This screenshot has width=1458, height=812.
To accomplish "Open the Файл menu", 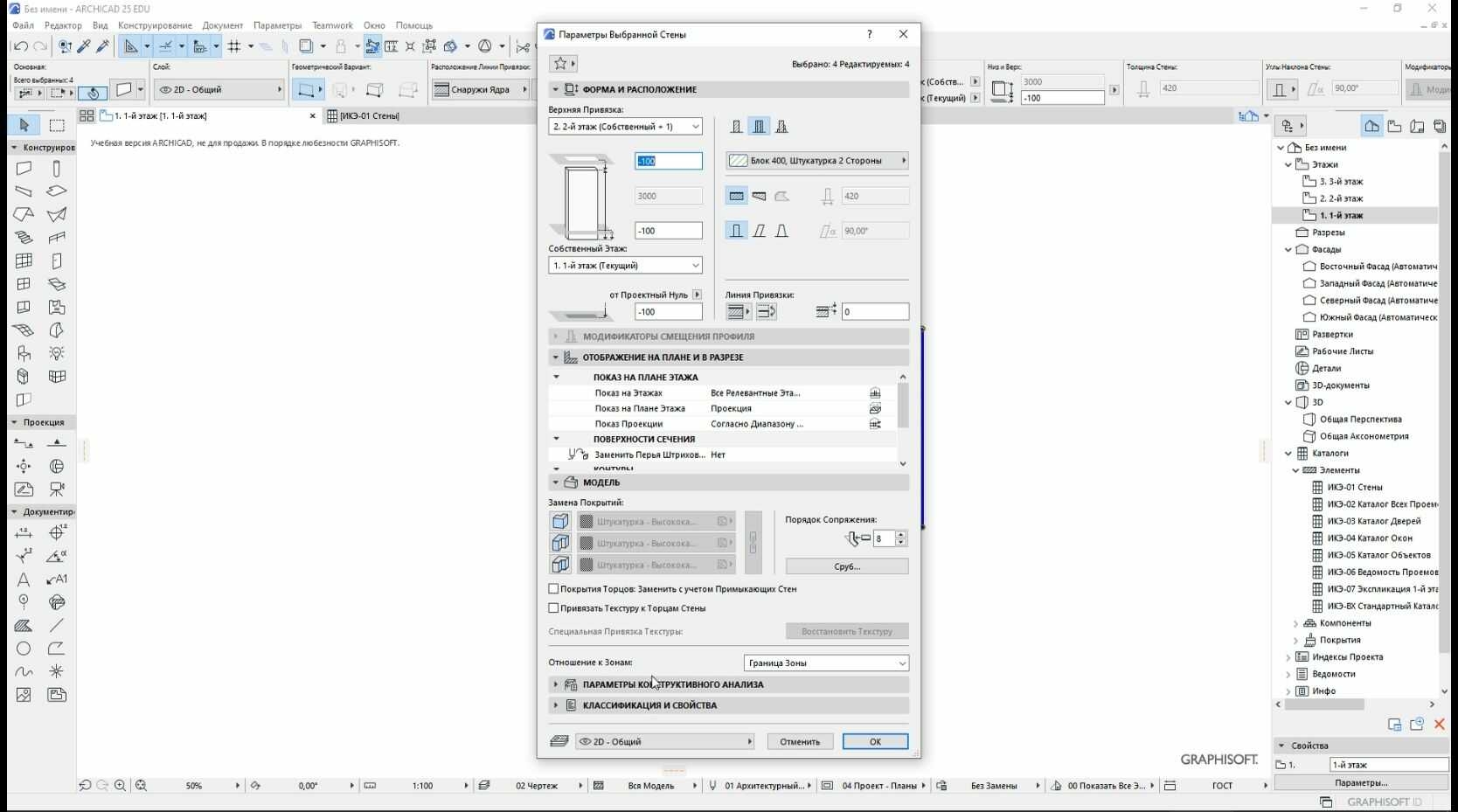I will (24, 25).
